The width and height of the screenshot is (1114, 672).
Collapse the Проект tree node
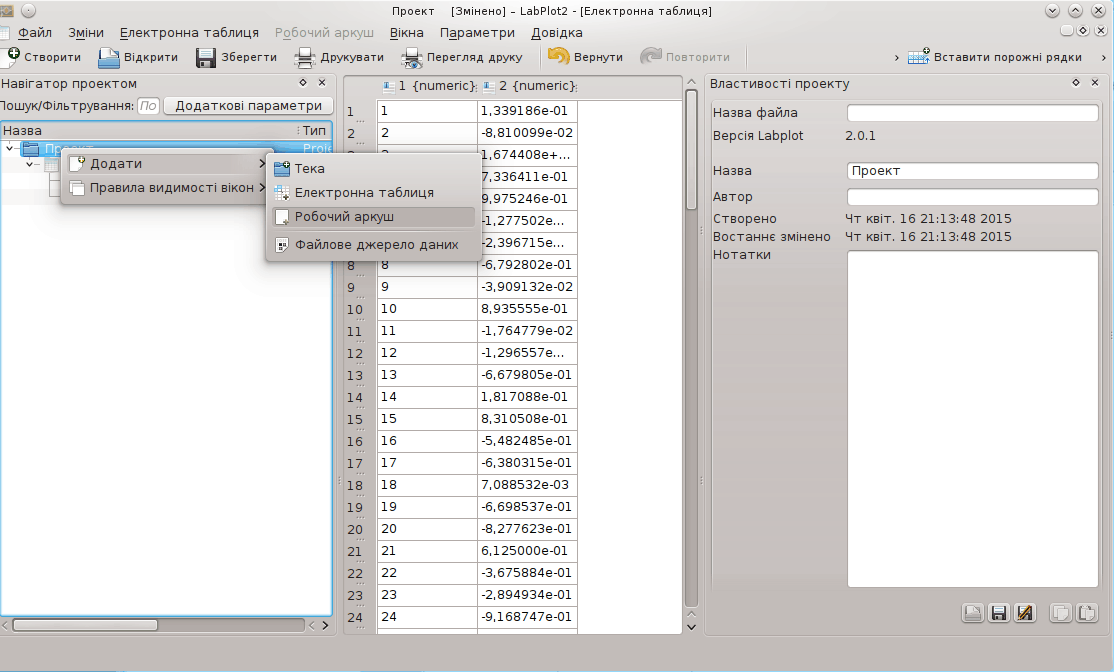(11, 149)
